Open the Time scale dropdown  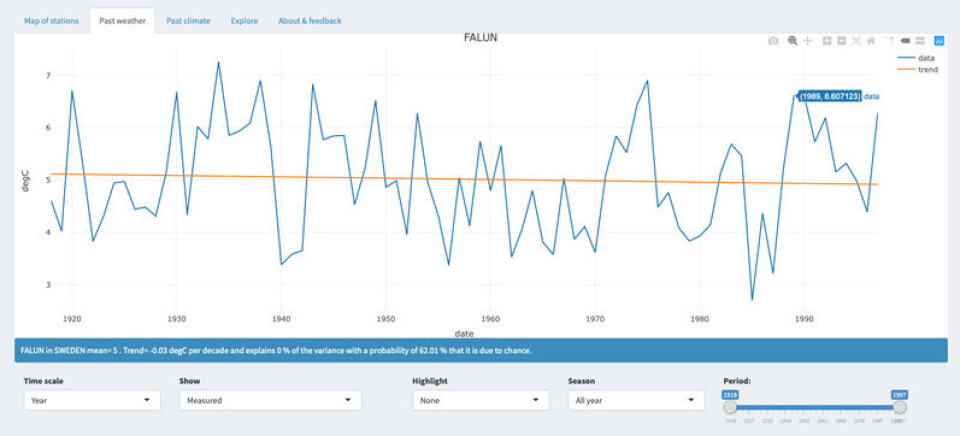pyautogui.click(x=92, y=400)
